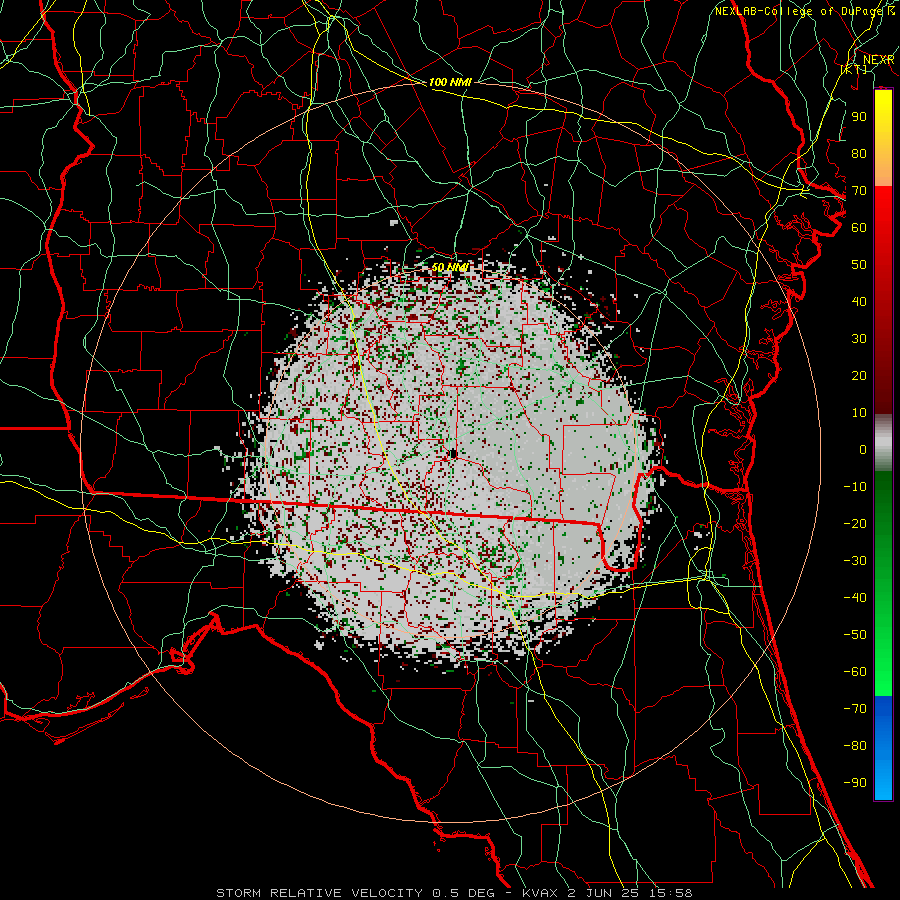Click the positive 20 value on velocity scale
Image resolution: width=900 pixels, height=900 pixels.
859,376
